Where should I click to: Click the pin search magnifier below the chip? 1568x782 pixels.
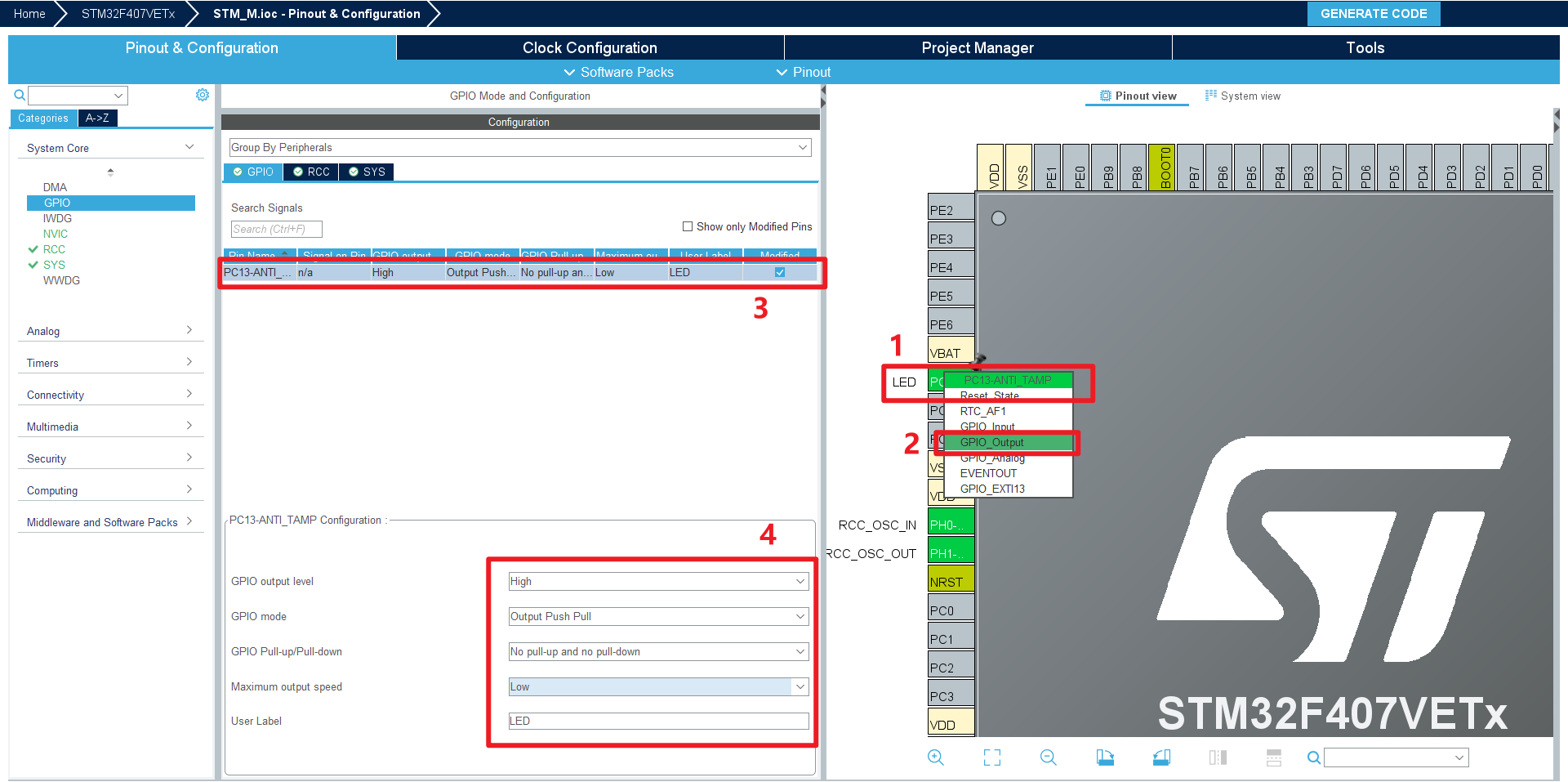point(1314,757)
